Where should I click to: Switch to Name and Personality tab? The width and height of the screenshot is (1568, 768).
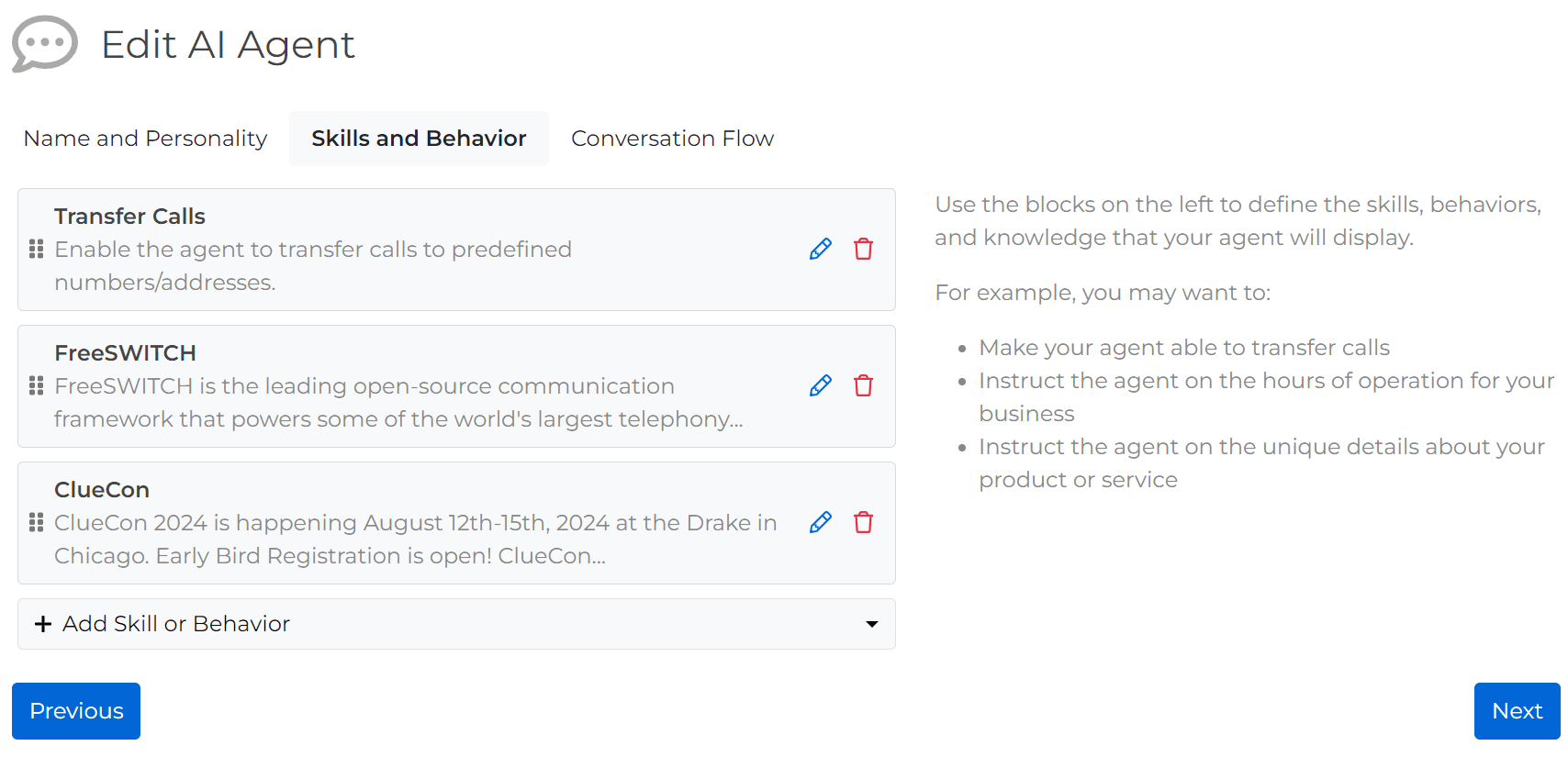pos(145,139)
